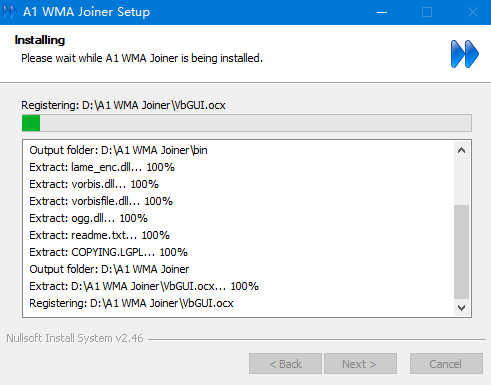This screenshot has height=385, width=491.
Task: Select the 'Extract: readme.txt... 100%' log entry
Action: coord(99,235)
